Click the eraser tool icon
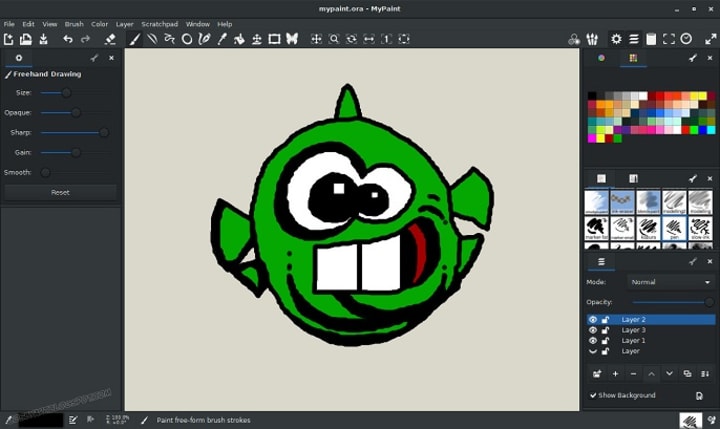This screenshot has height=429, width=720. [110, 39]
